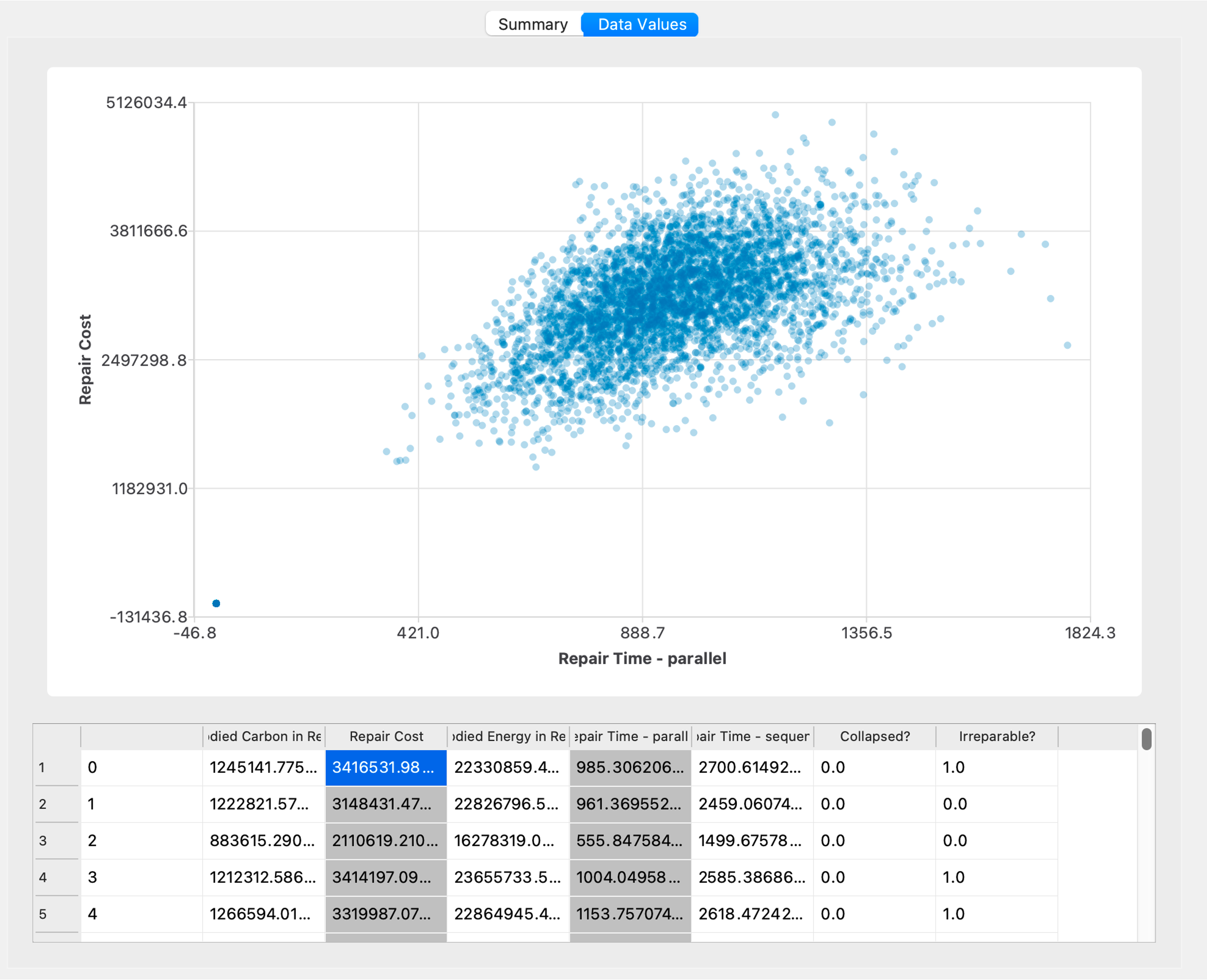The height and width of the screenshot is (980, 1207).
Task: Select sequential time cell 2618.47242
Action: (x=753, y=914)
